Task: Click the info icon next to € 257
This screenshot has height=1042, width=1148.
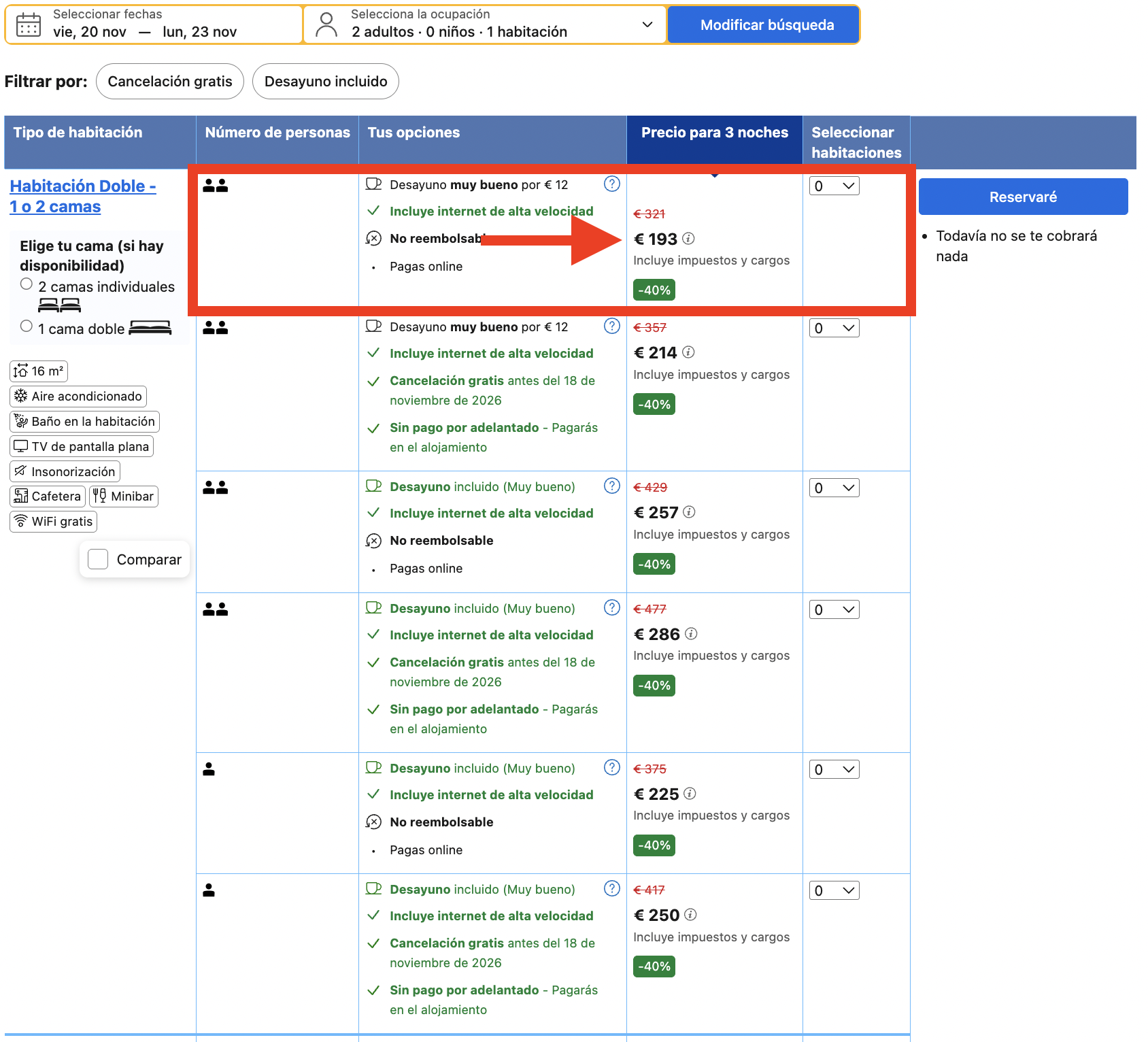Action: click(689, 512)
